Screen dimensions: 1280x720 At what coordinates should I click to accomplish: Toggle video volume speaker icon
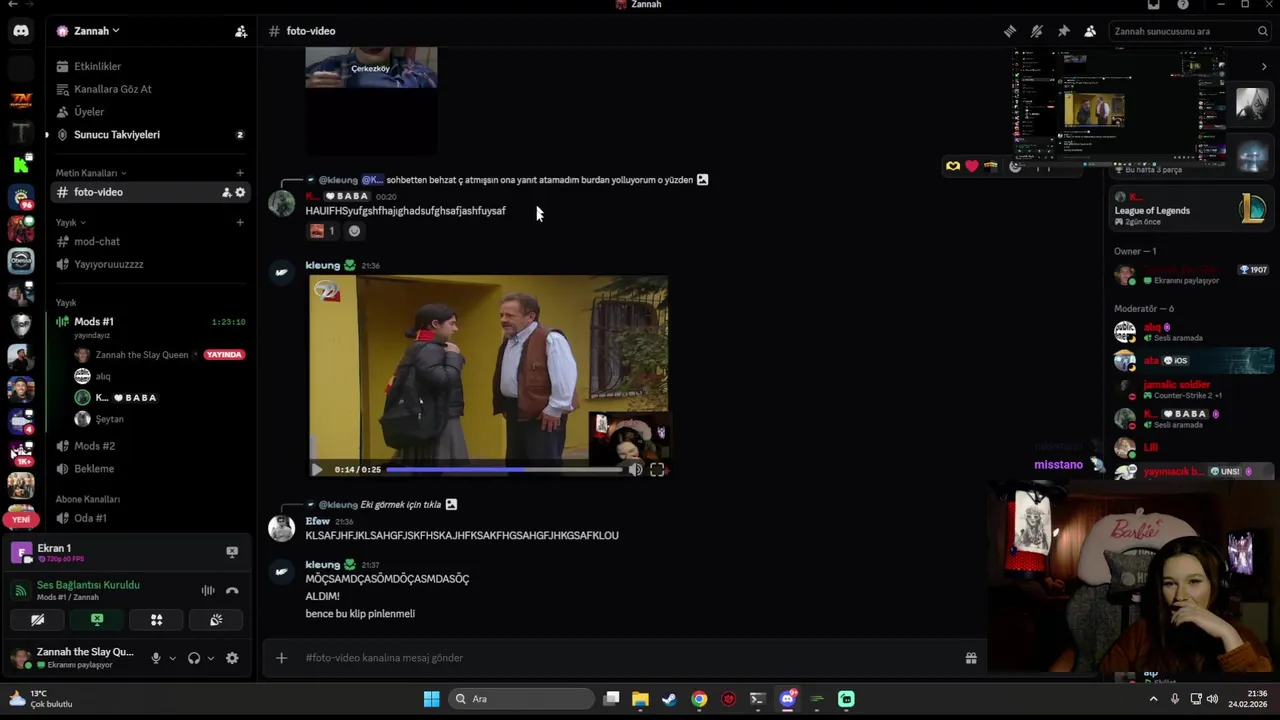click(x=635, y=469)
